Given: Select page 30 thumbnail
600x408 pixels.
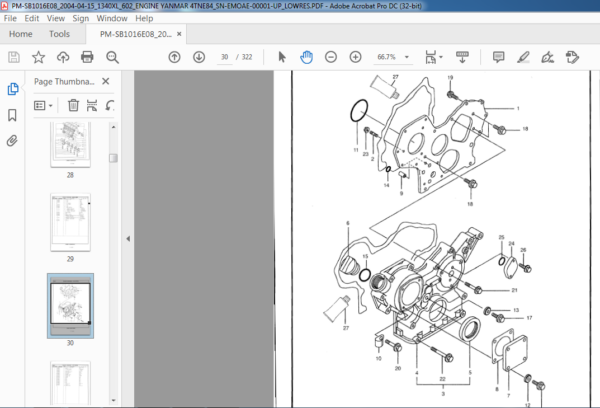Looking at the screenshot, I should pyautogui.click(x=70, y=305).
